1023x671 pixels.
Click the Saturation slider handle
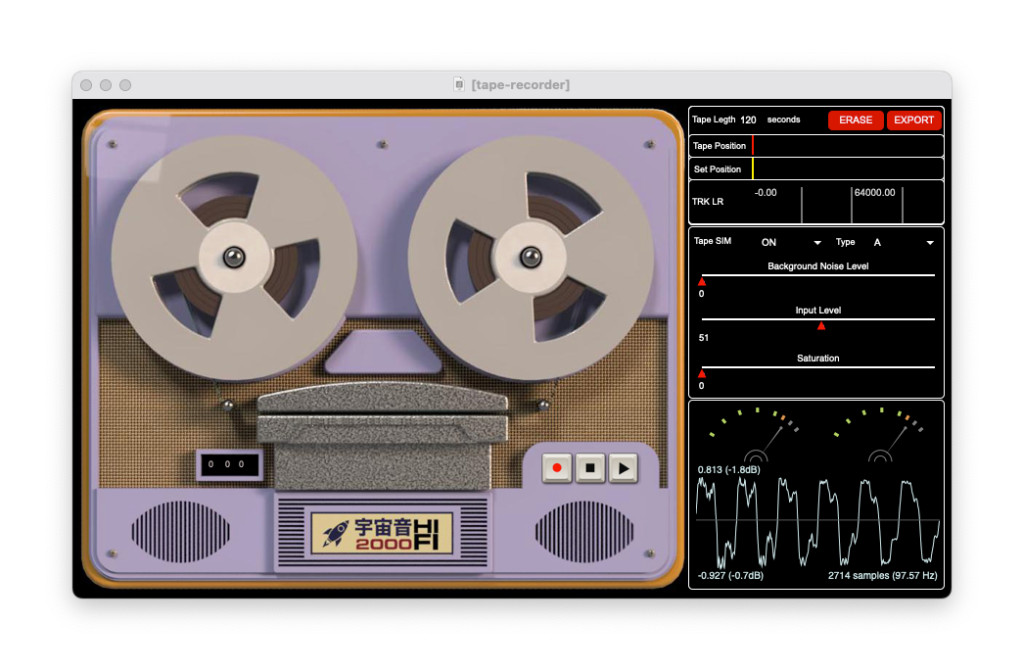(702, 374)
